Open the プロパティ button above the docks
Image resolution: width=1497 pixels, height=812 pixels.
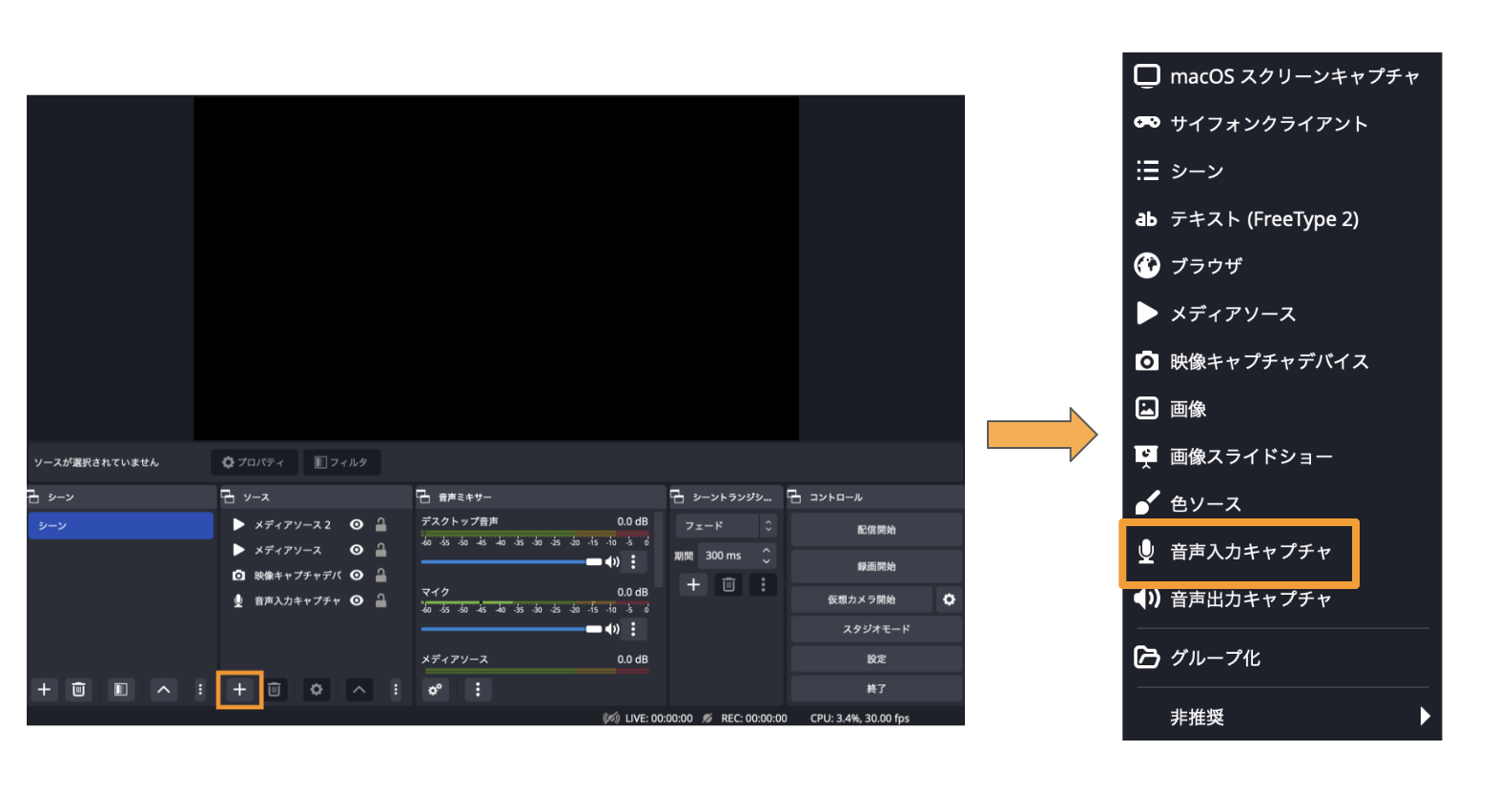tap(254, 462)
